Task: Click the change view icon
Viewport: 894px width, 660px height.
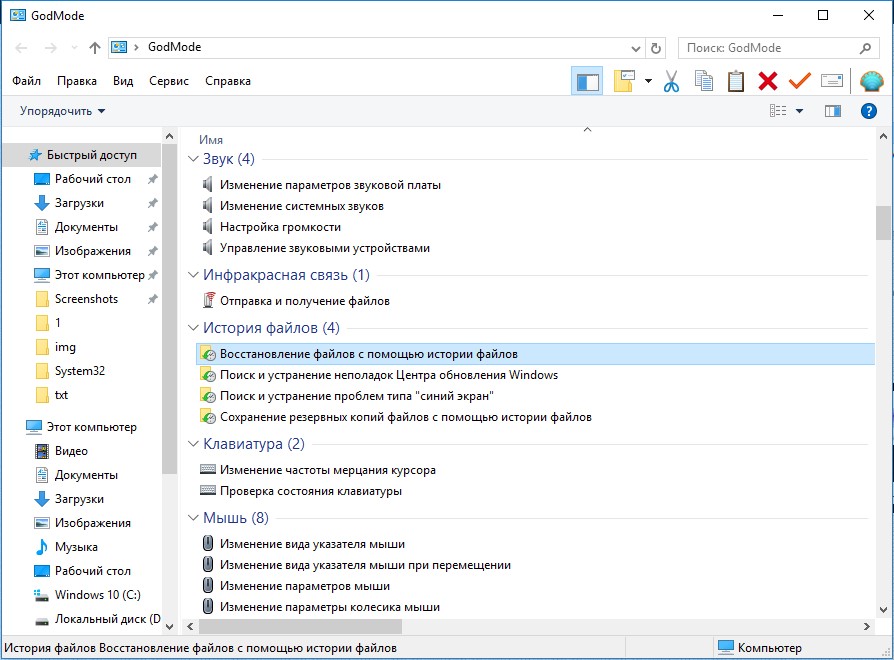Action: click(778, 111)
